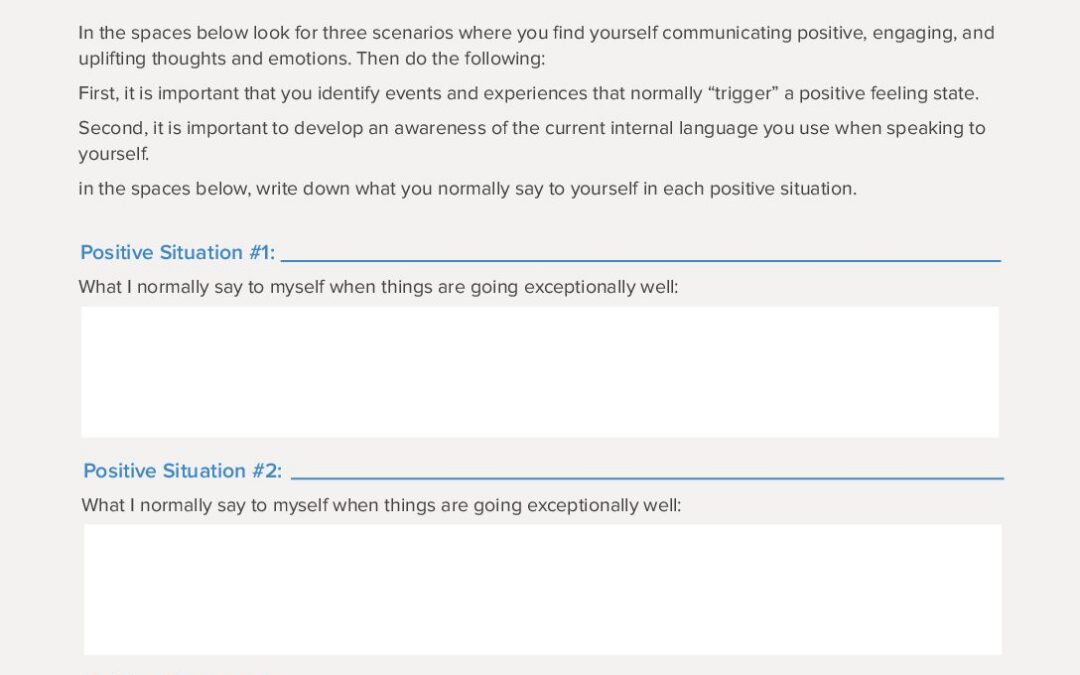This screenshot has width=1080, height=675.
Task: Click the answer box under Positive Situation #1
Action: [540, 372]
